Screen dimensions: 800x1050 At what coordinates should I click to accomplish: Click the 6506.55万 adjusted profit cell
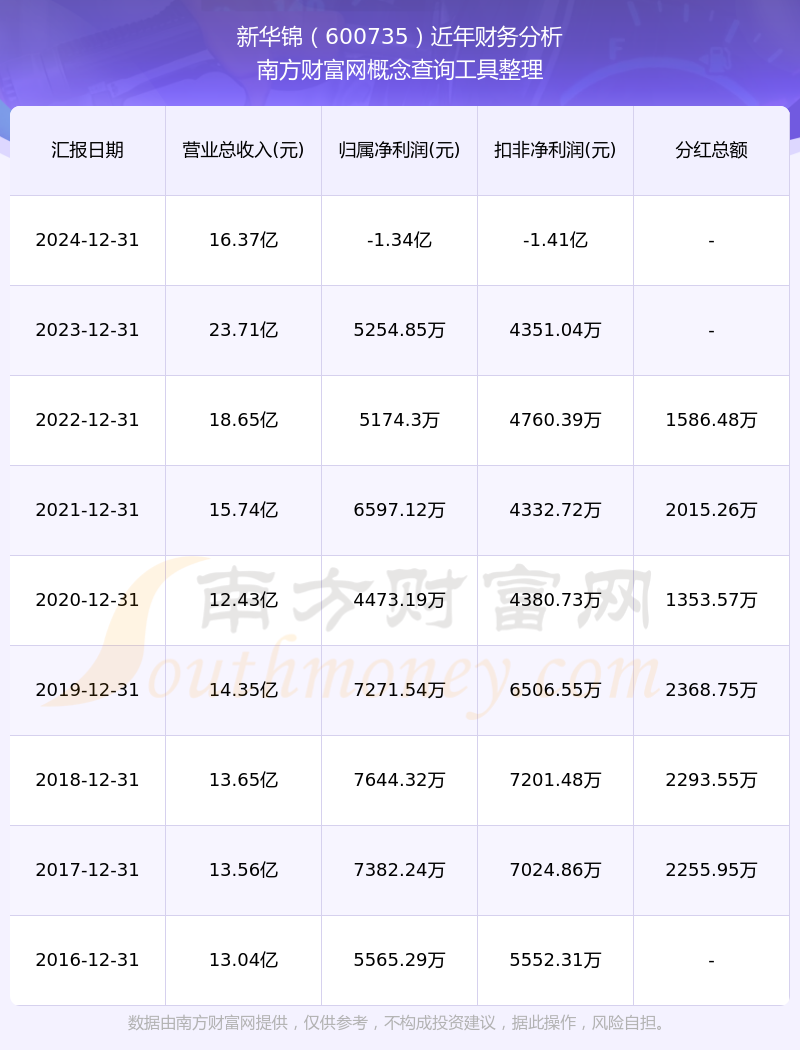(555, 690)
